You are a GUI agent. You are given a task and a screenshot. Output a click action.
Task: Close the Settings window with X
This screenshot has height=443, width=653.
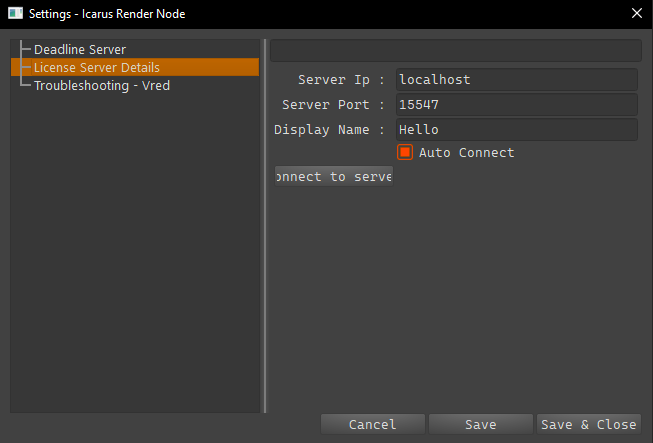coord(636,13)
